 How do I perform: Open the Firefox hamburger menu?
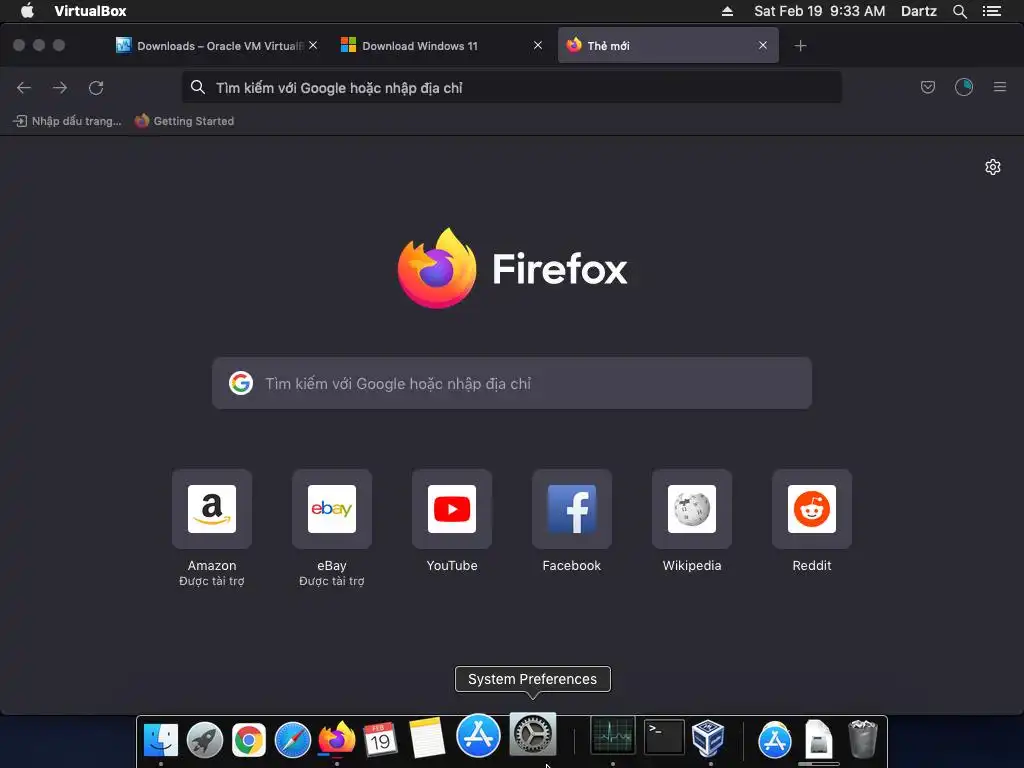[x=1000, y=87]
